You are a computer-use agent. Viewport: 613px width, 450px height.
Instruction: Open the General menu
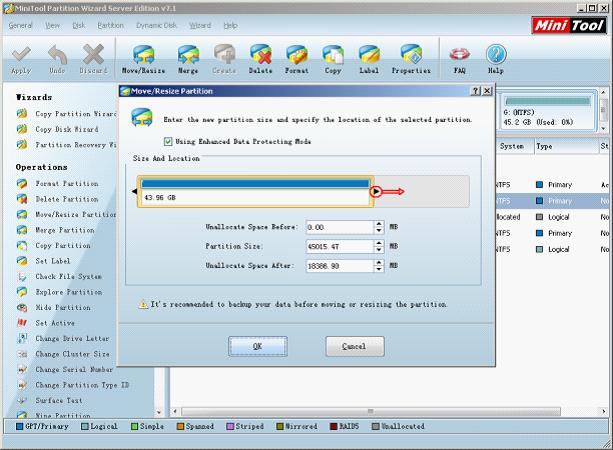pos(20,25)
